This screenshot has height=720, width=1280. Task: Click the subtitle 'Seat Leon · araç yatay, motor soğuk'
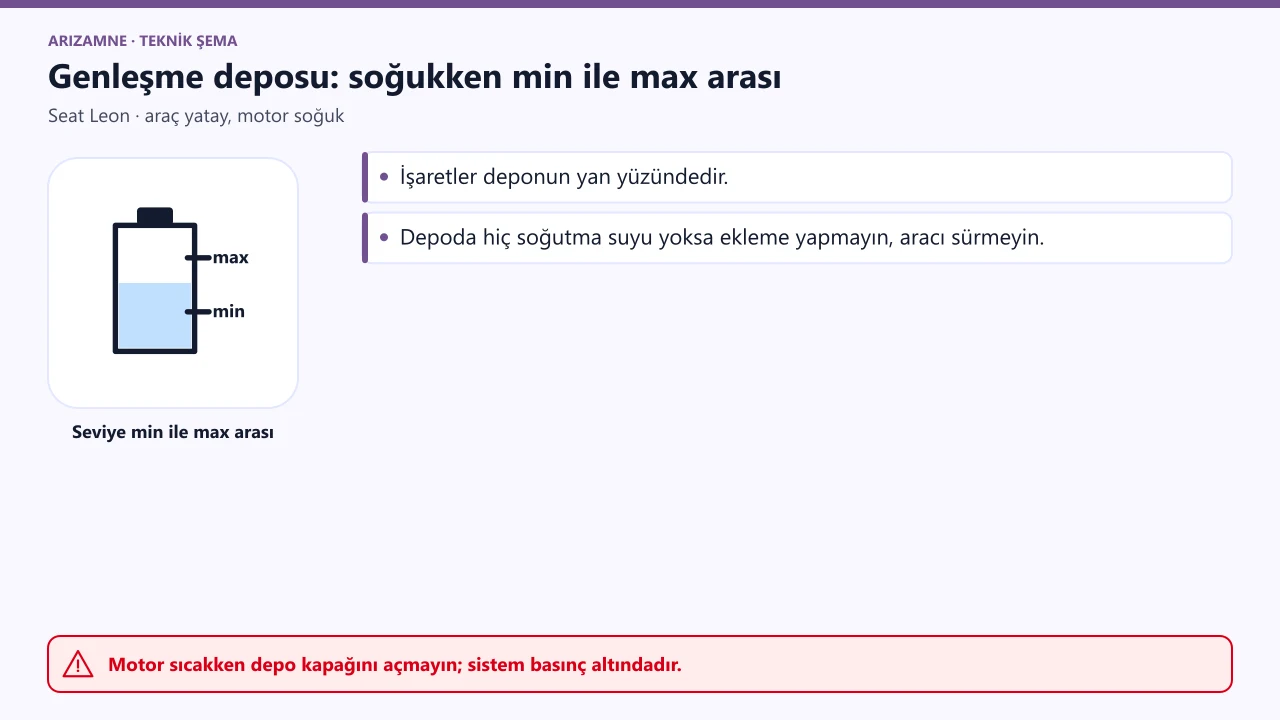tap(196, 116)
